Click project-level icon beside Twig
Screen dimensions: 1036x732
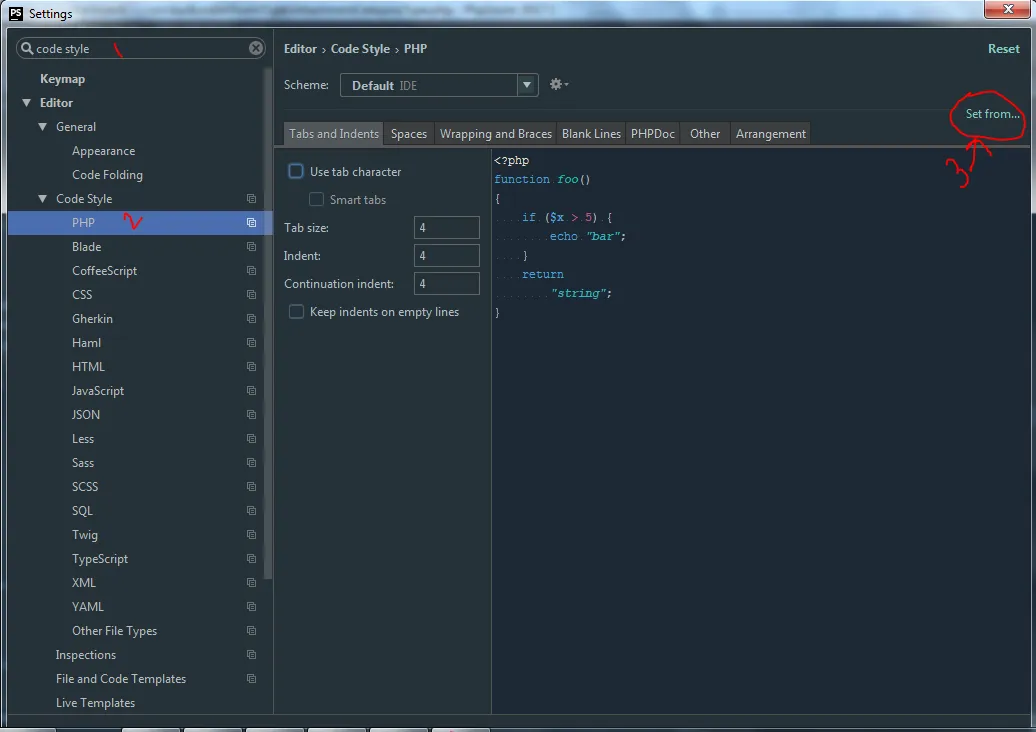[251, 534]
